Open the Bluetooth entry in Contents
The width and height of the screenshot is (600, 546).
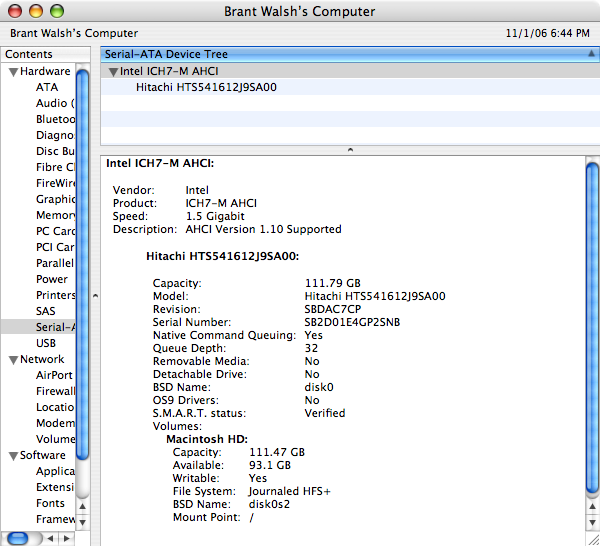click(x=55, y=119)
